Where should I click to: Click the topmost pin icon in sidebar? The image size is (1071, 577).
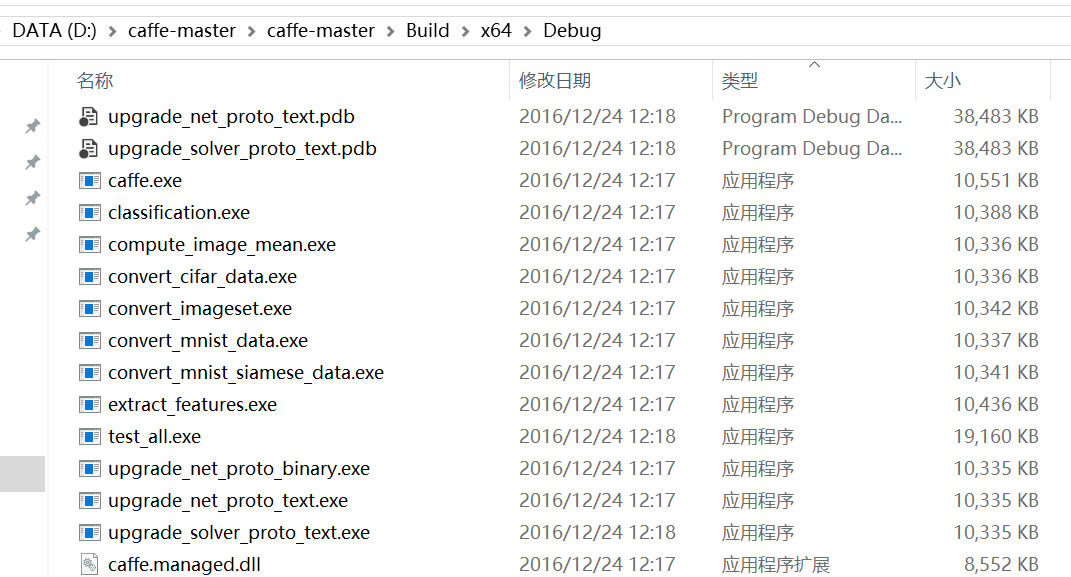coord(32,126)
